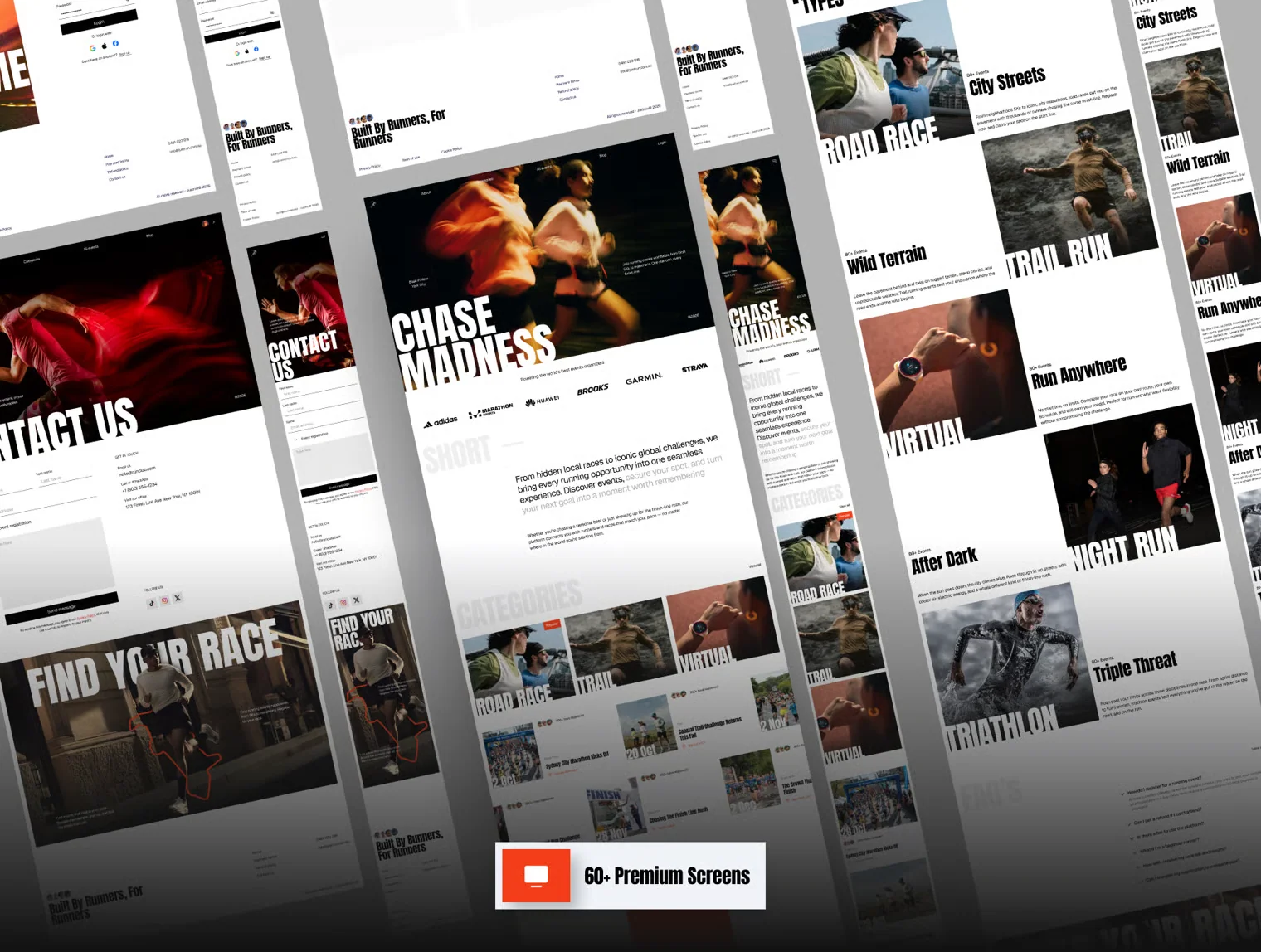
Task: Open Login in the Chase Madness navigation
Action: click(662, 143)
